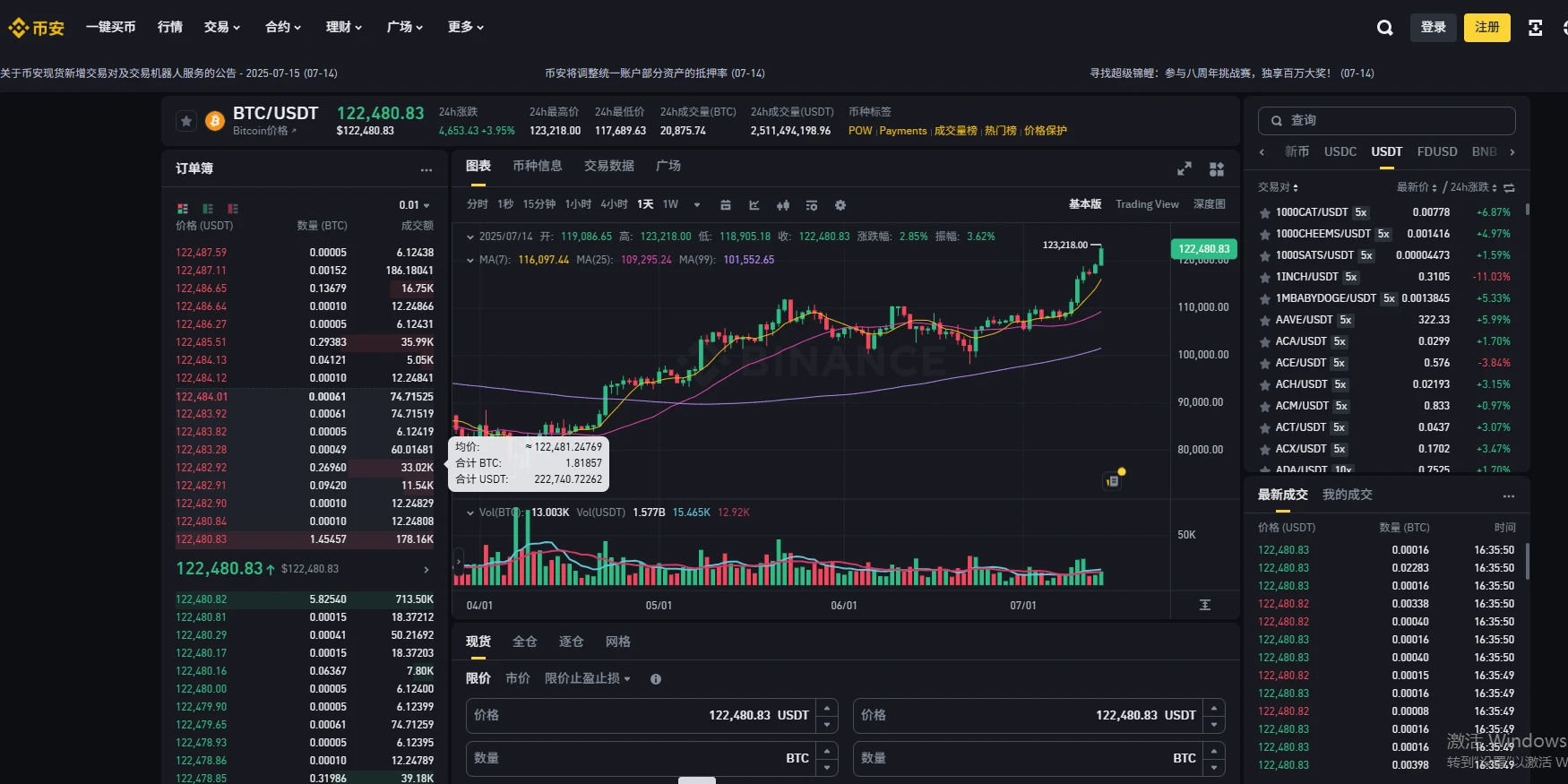Switch chart to Trading View
The image size is (1568, 784).
click(x=1147, y=204)
